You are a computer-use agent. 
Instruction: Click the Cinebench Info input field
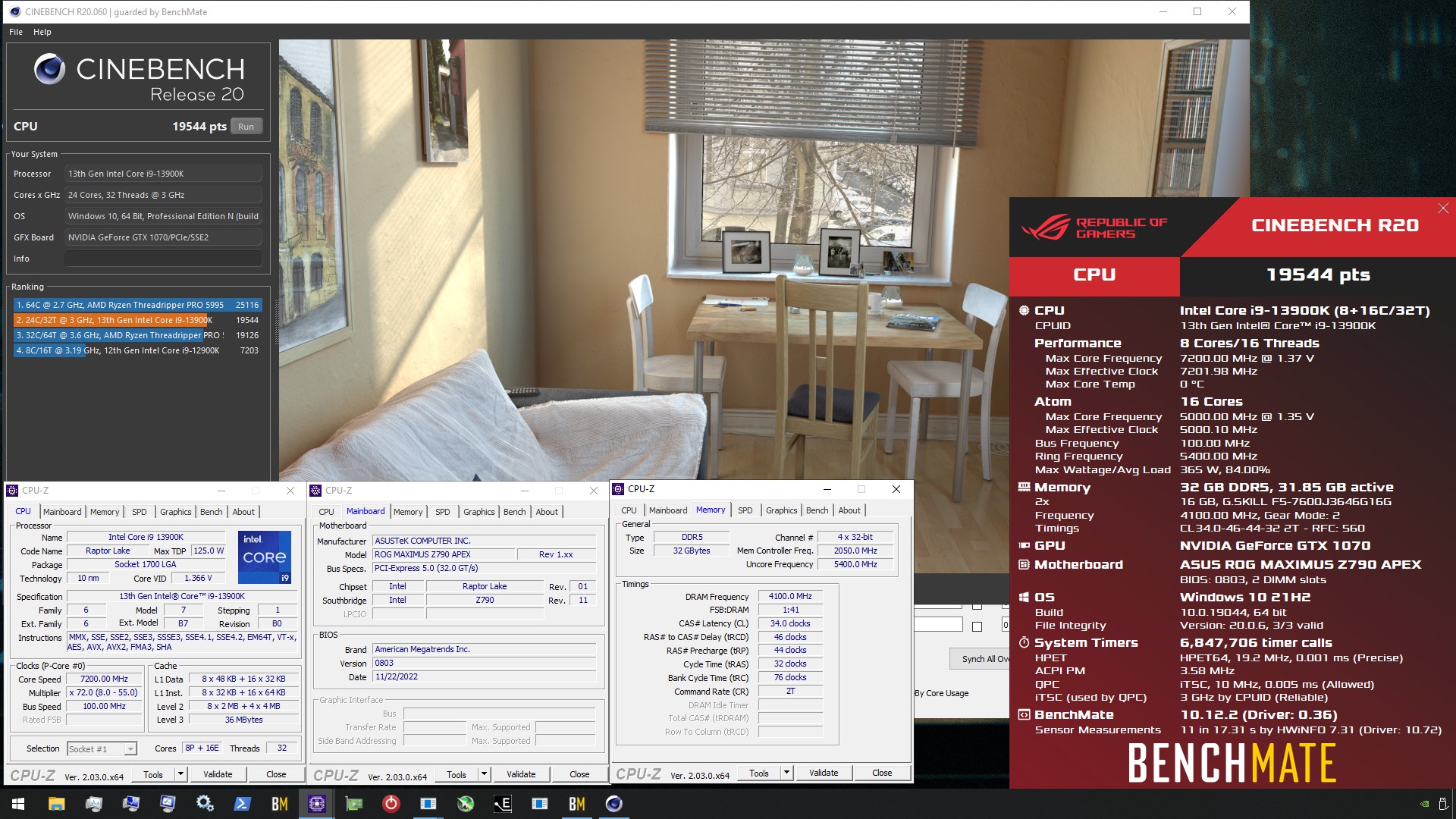[163, 259]
